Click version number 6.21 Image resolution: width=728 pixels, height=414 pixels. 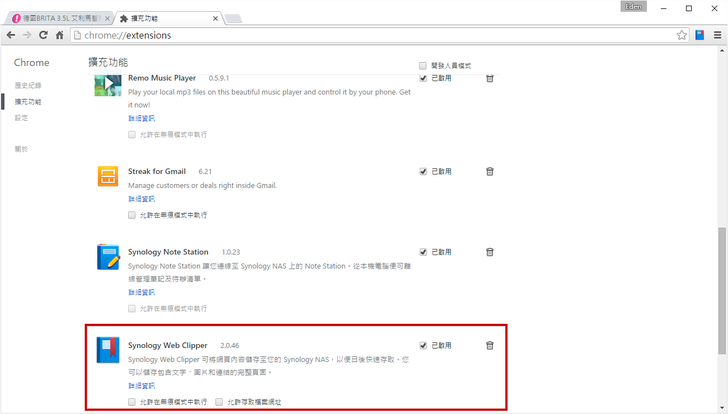[x=205, y=172]
